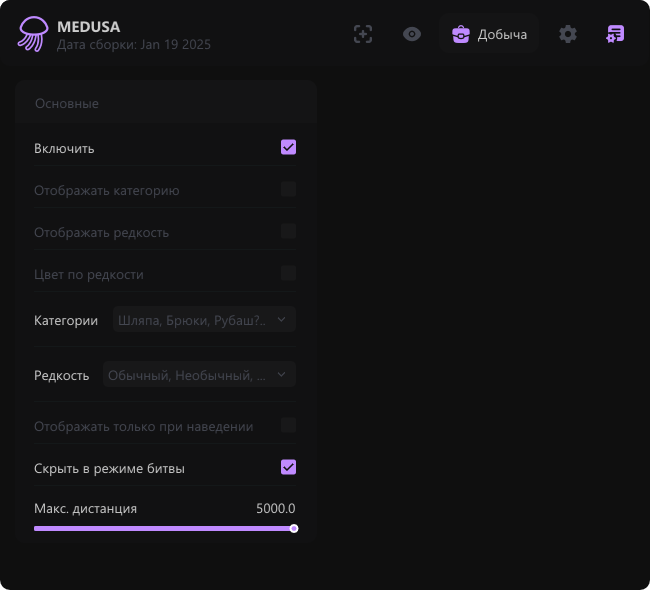Click the 5000.0 distance value
This screenshot has width=650, height=590.
coord(275,508)
